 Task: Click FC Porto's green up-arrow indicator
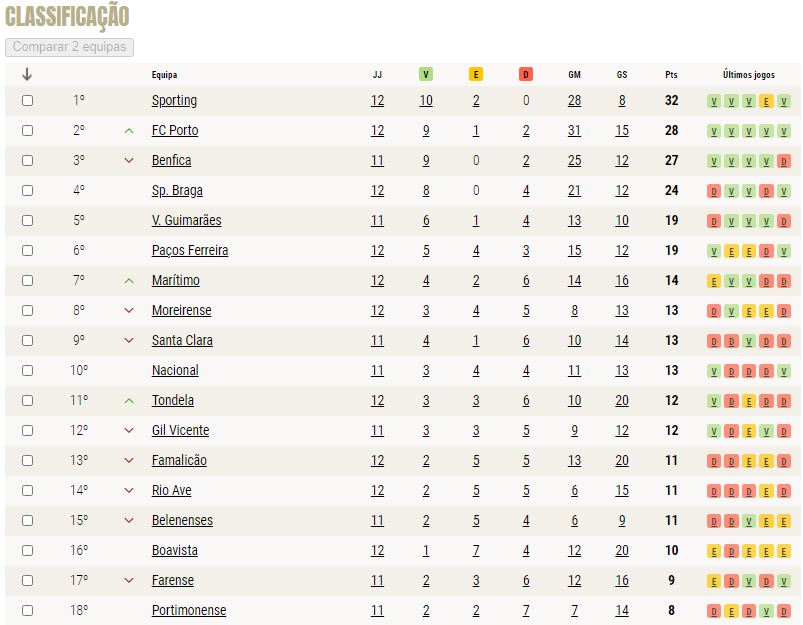[129, 131]
